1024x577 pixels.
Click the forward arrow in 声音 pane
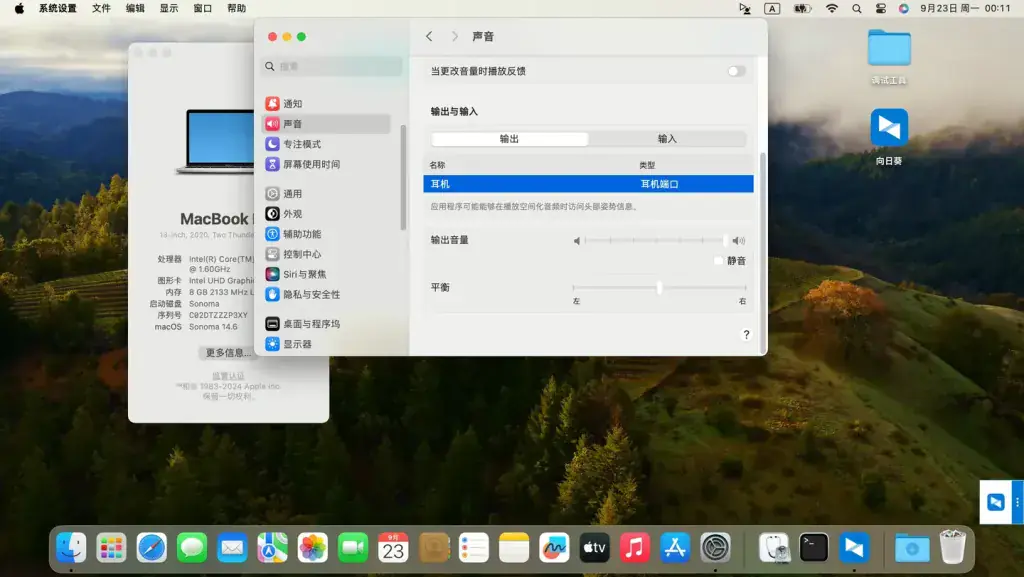click(455, 37)
